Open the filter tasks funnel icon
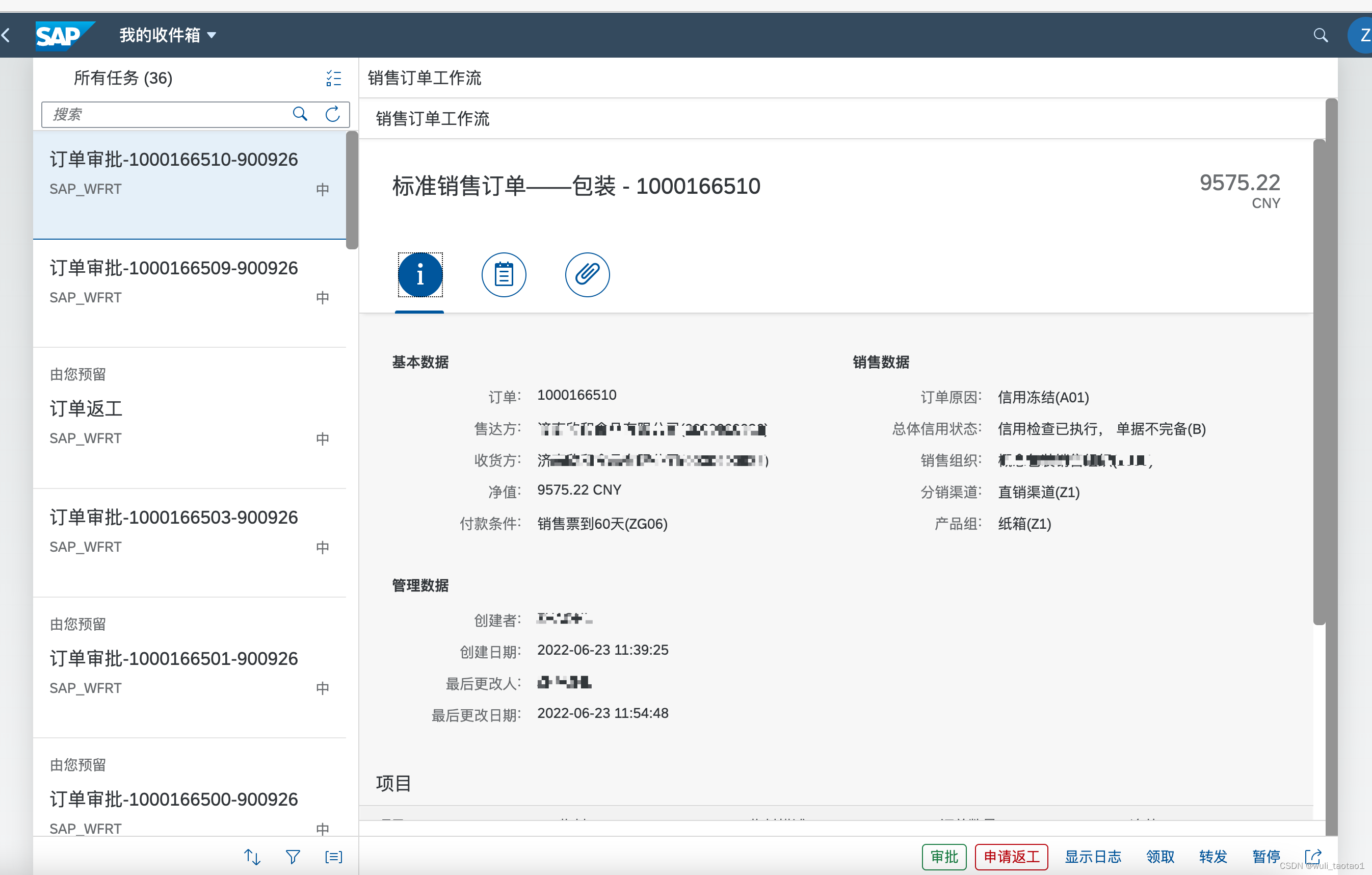The image size is (1372, 875). tap(293, 856)
